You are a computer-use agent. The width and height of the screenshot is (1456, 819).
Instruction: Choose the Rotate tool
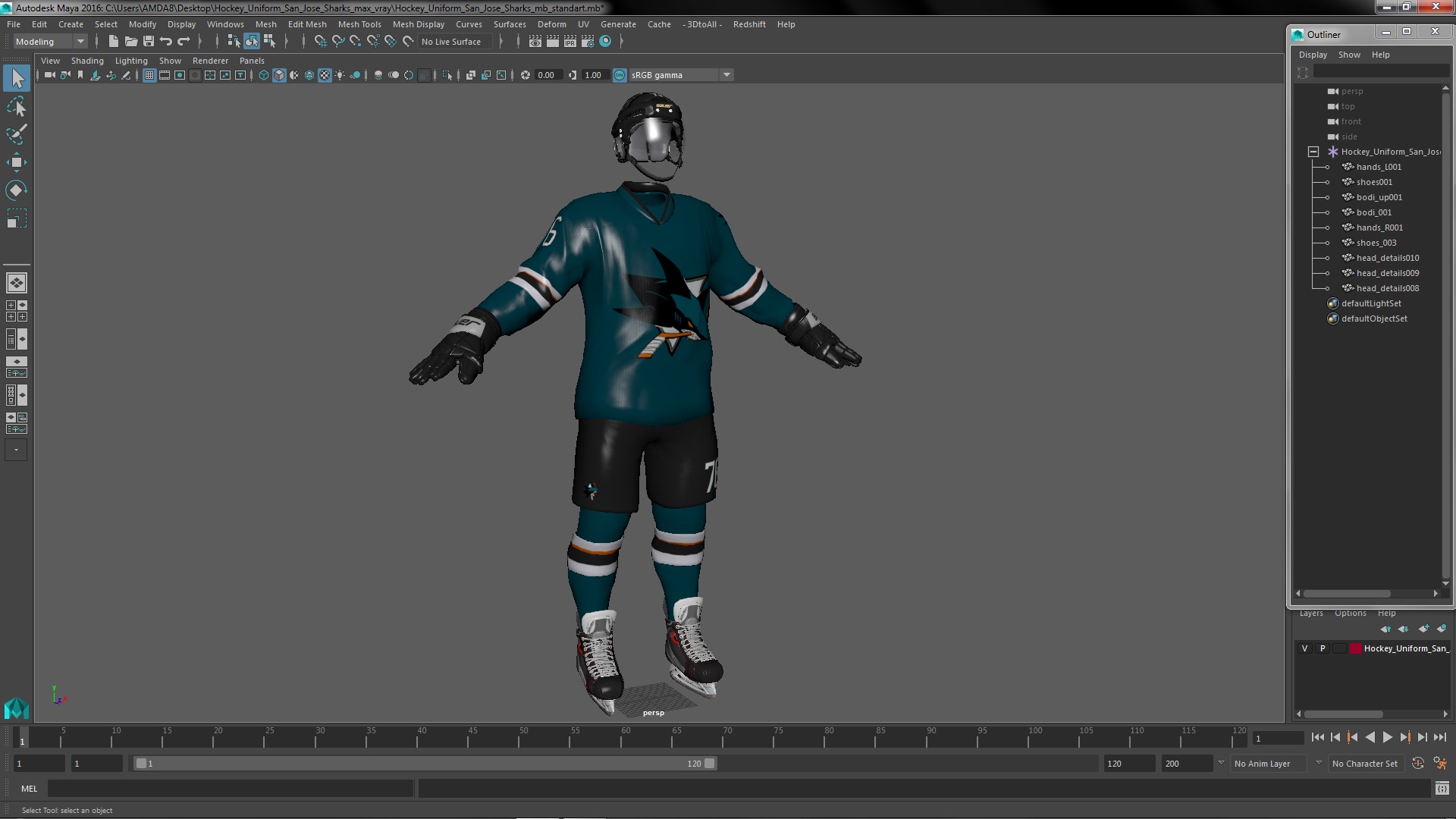(17, 190)
